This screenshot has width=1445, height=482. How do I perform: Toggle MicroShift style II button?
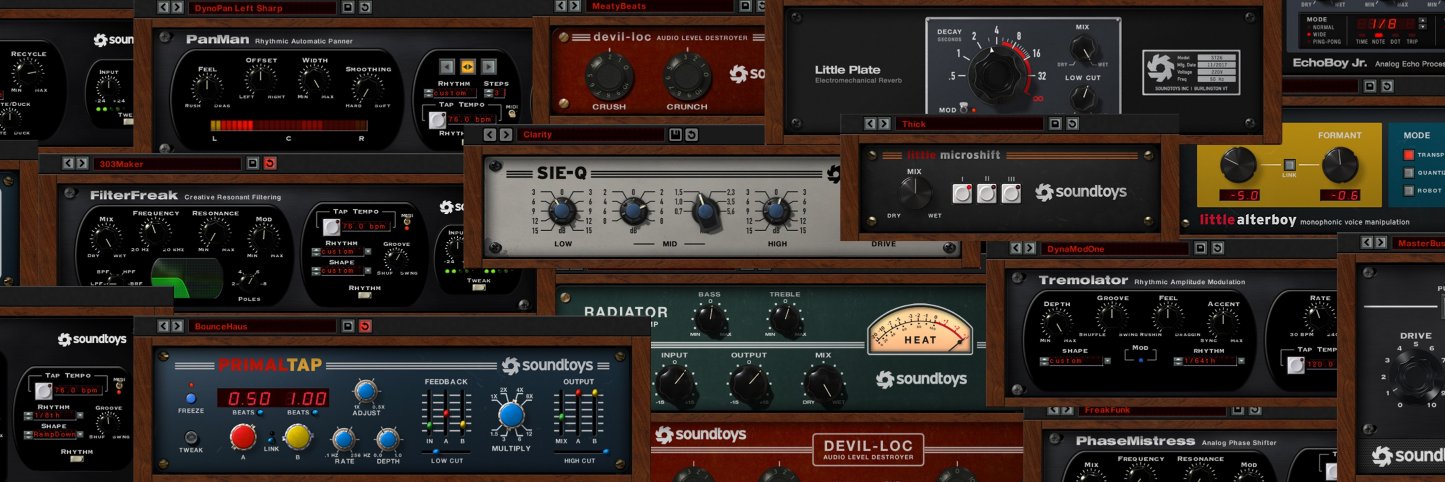tap(986, 193)
